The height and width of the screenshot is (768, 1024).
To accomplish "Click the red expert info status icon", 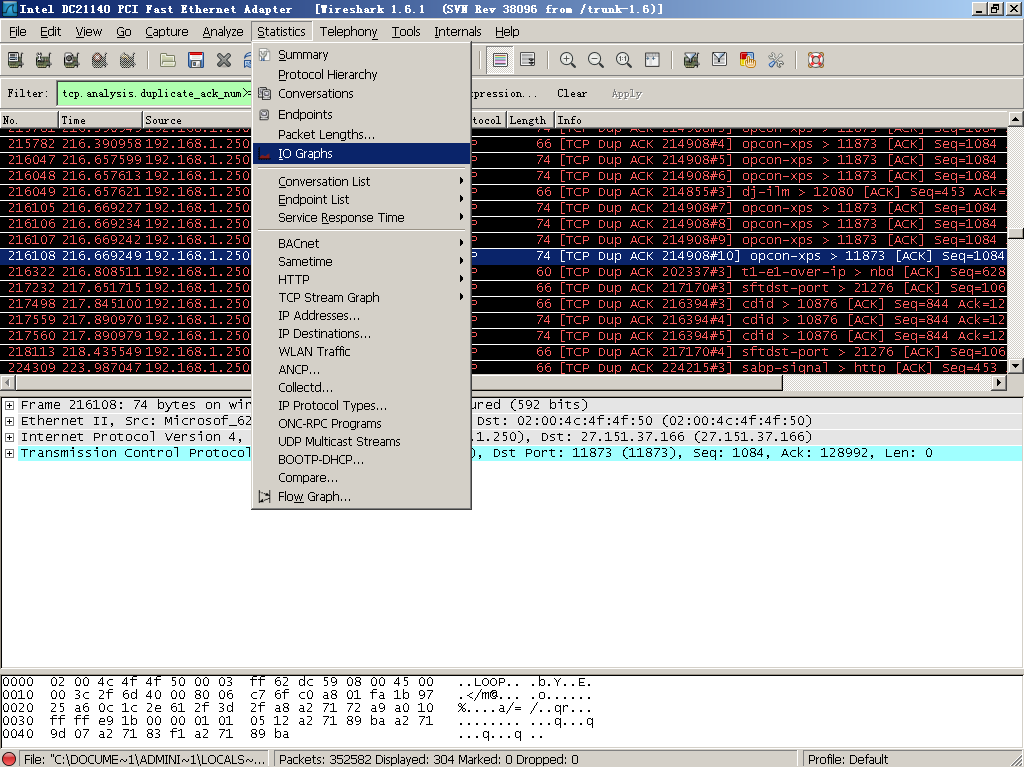I will [10, 760].
